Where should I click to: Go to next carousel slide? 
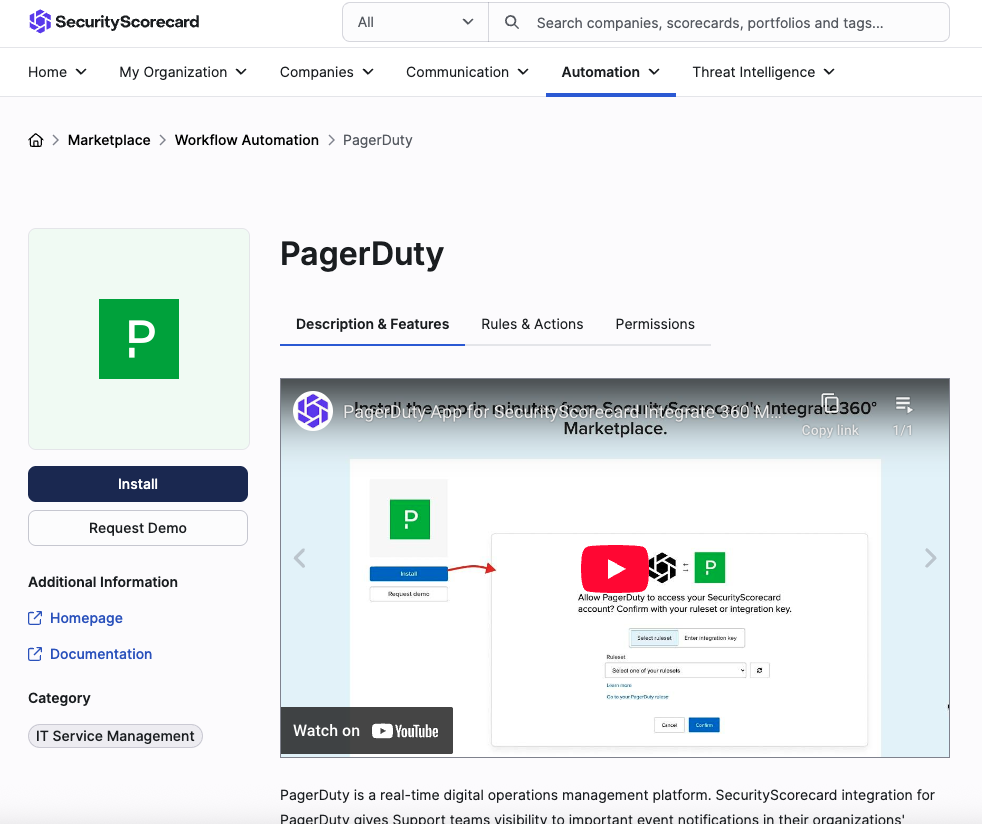[x=931, y=558]
